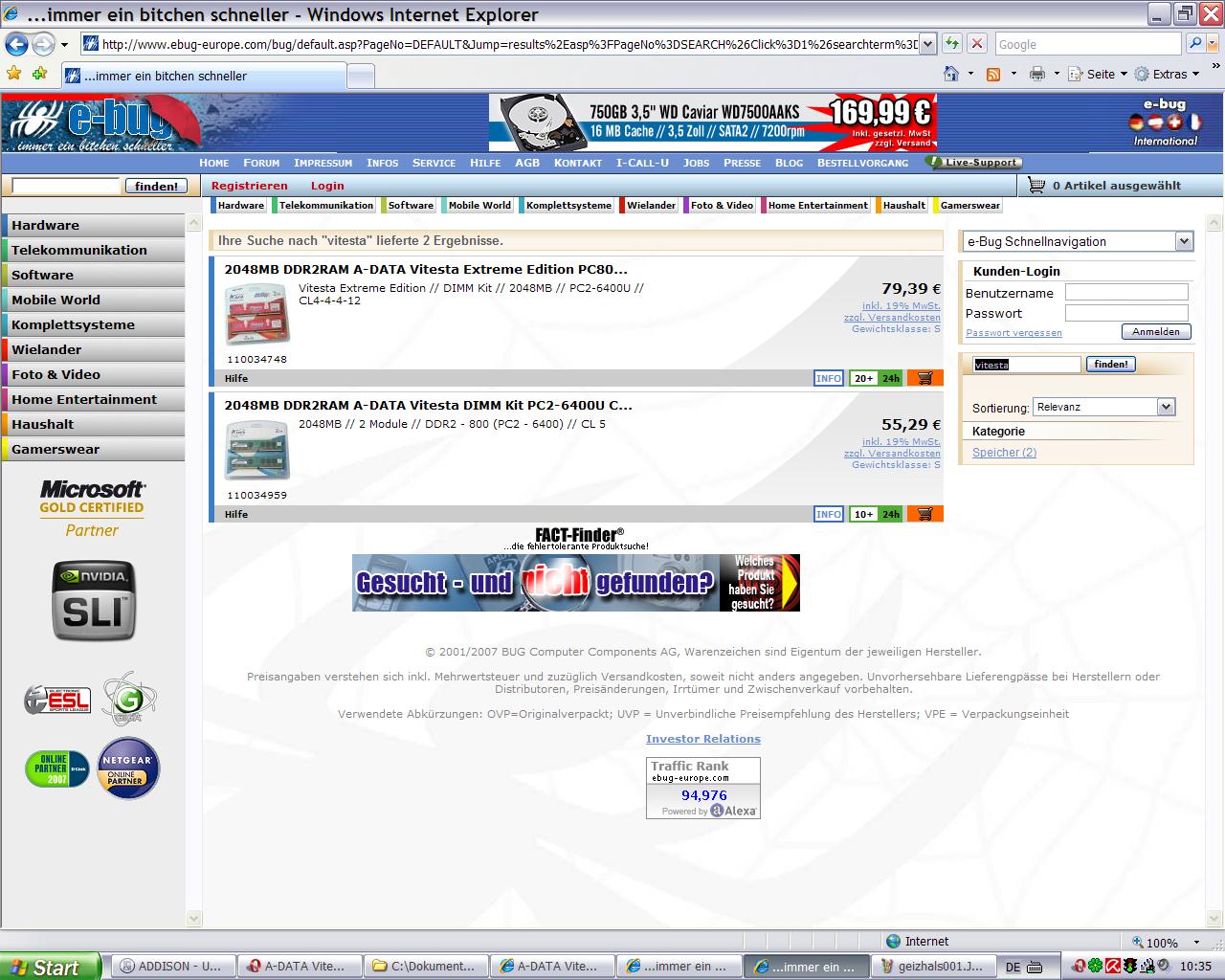
Task: Click the Microsoft Gold Certified Partner logo
Action: pos(92,508)
